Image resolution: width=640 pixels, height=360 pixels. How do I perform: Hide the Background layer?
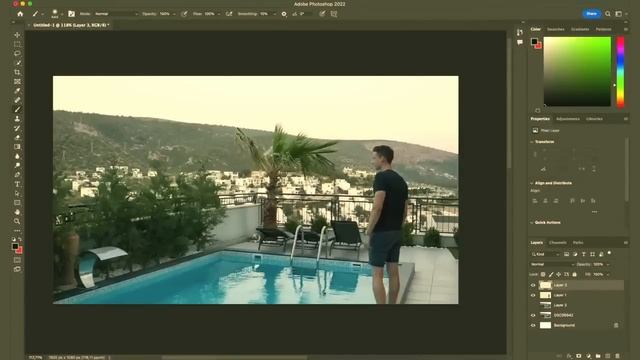pyautogui.click(x=533, y=325)
